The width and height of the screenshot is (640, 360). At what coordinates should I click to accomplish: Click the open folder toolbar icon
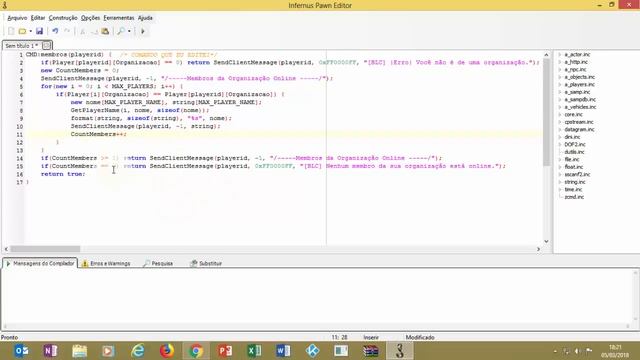(22, 31)
